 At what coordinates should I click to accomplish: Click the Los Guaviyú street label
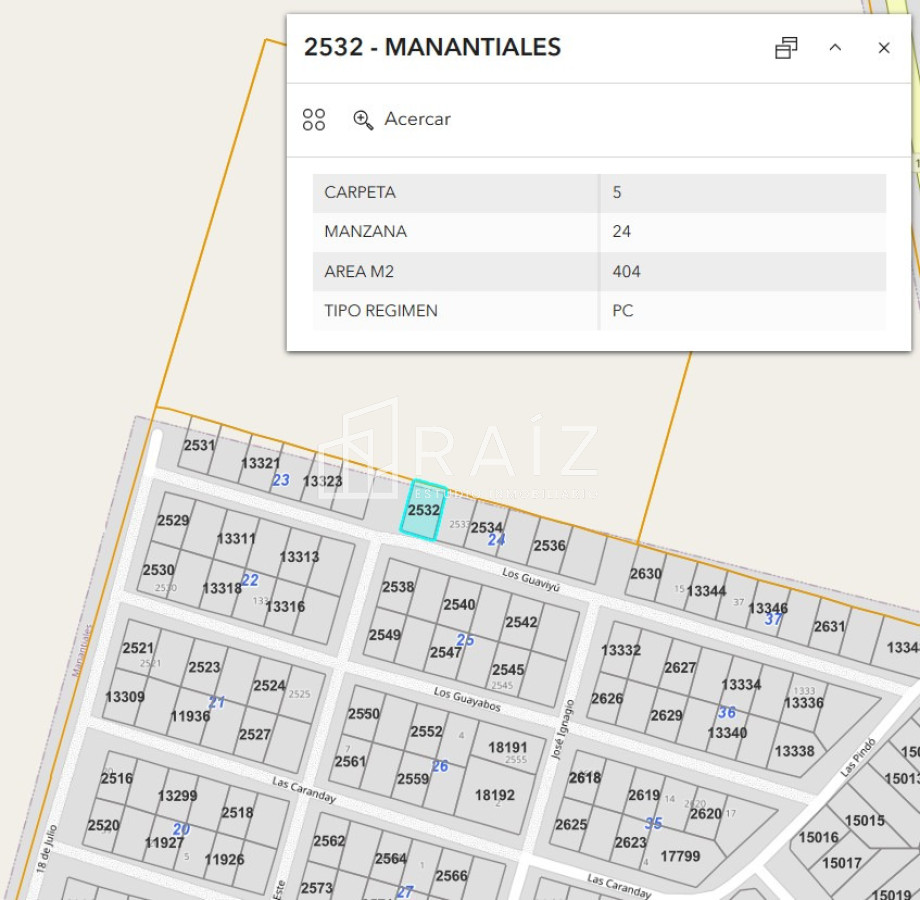click(531, 579)
